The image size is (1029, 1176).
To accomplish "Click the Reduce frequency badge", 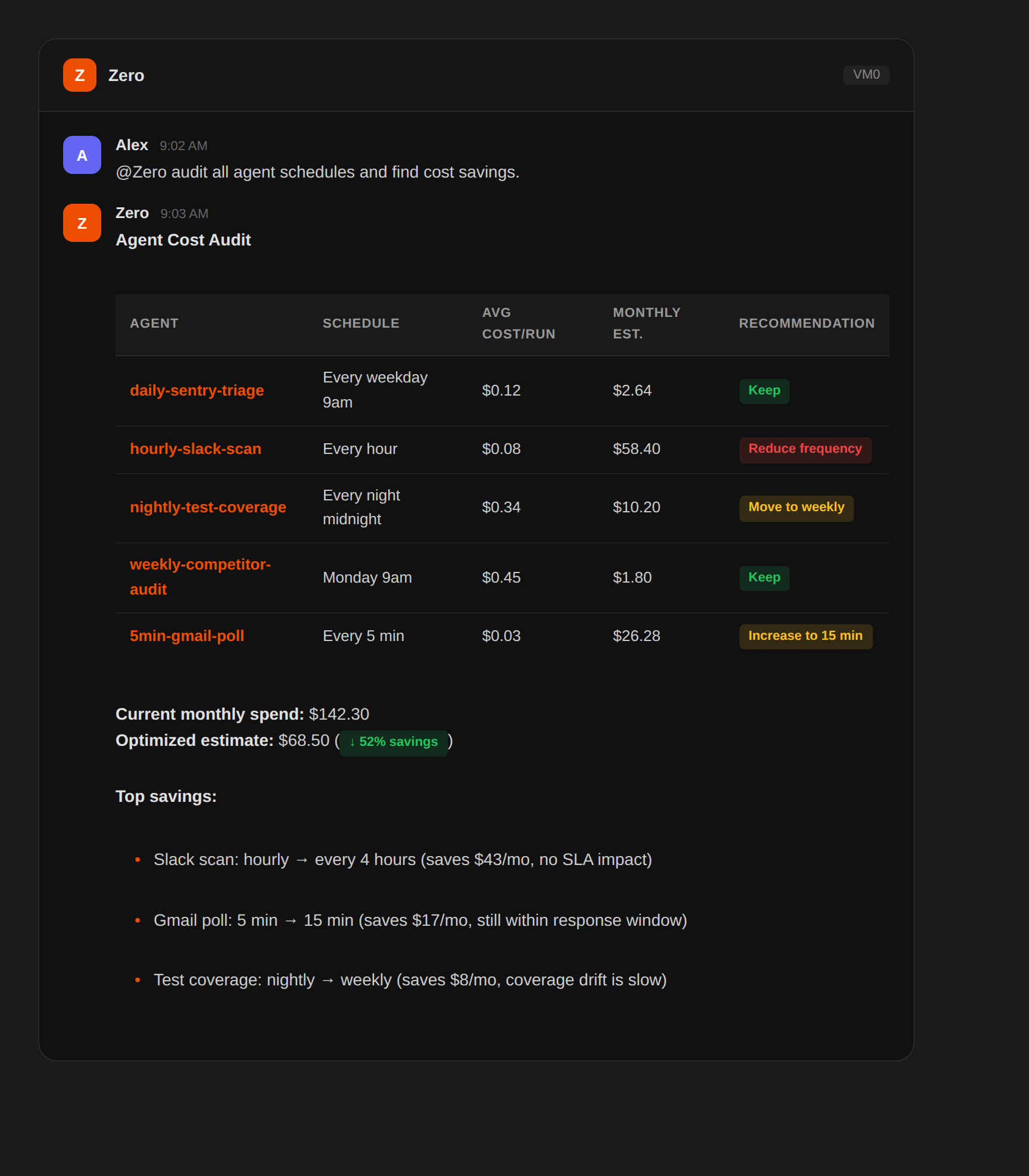I will tap(805, 449).
